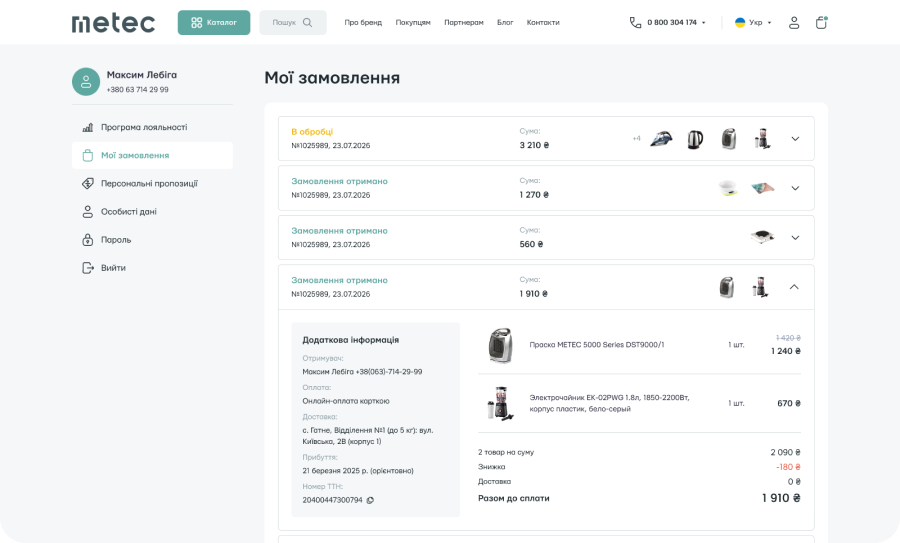900x543 pixels.
Task: Click the blender product image in order details
Action: pos(500,403)
